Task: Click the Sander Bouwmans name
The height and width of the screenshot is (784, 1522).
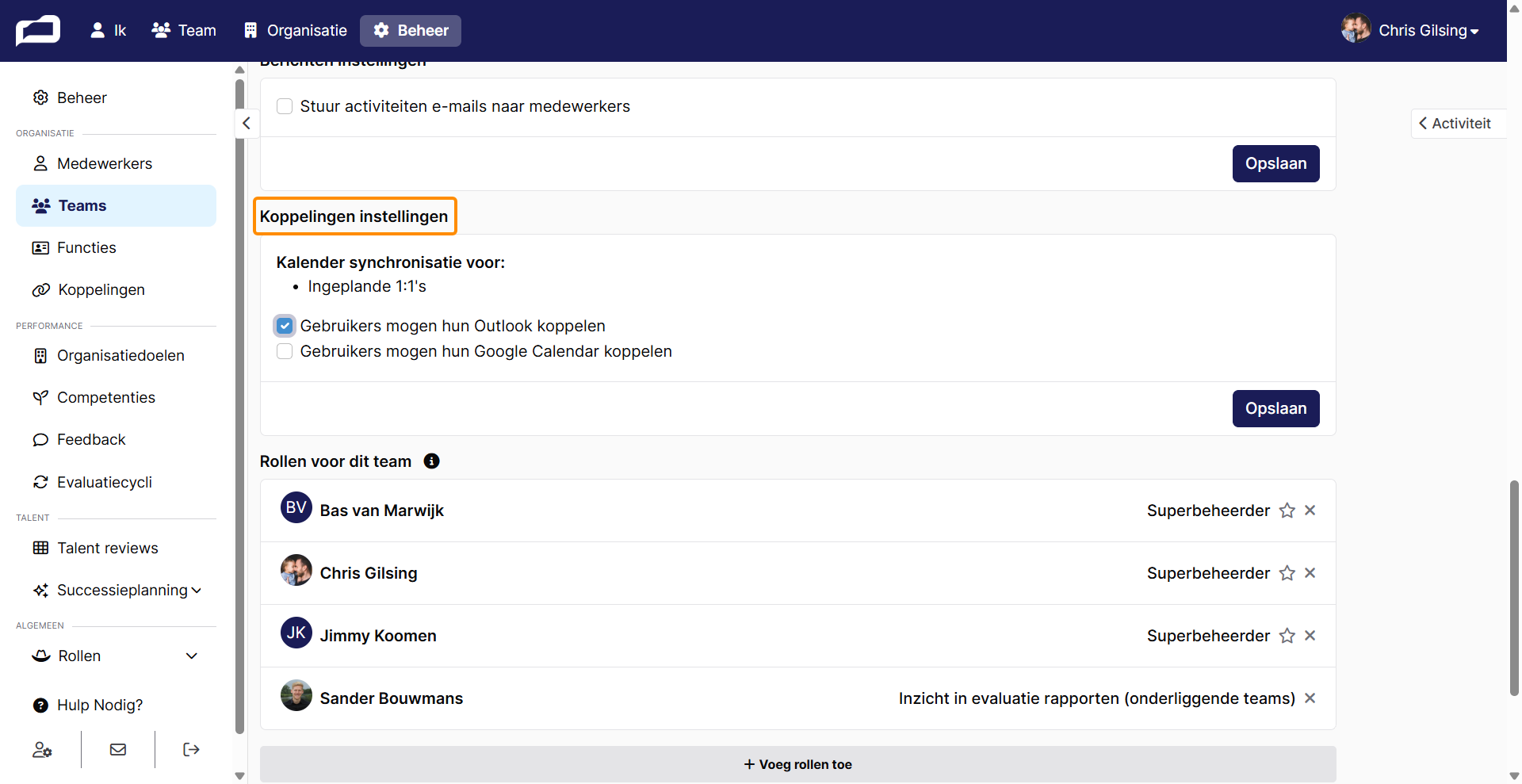Action: point(392,698)
